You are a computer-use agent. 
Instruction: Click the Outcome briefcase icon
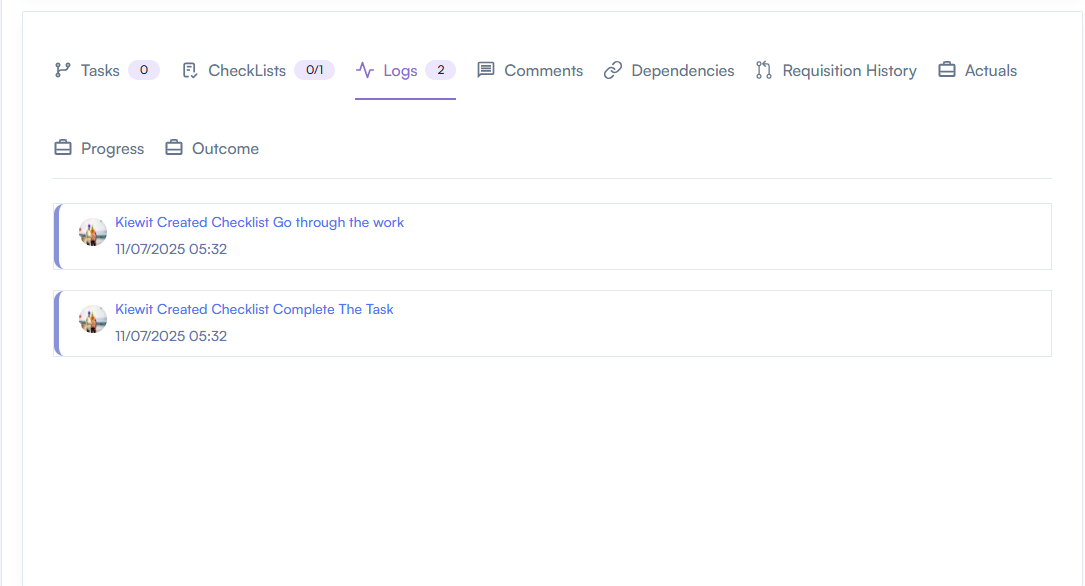(174, 149)
